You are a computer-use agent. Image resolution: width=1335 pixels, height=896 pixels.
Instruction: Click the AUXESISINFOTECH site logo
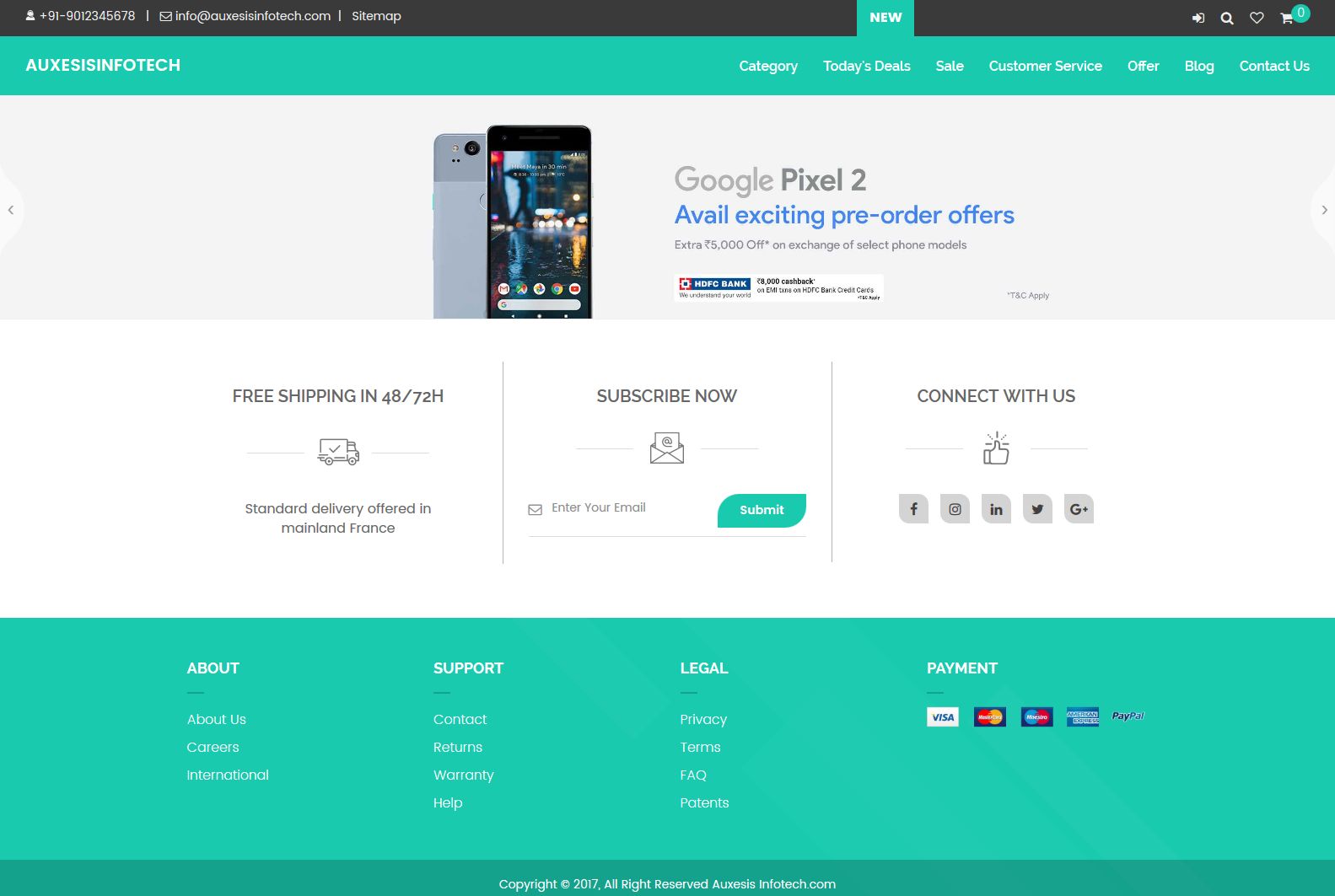pyautogui.click(x=103, y=65)
